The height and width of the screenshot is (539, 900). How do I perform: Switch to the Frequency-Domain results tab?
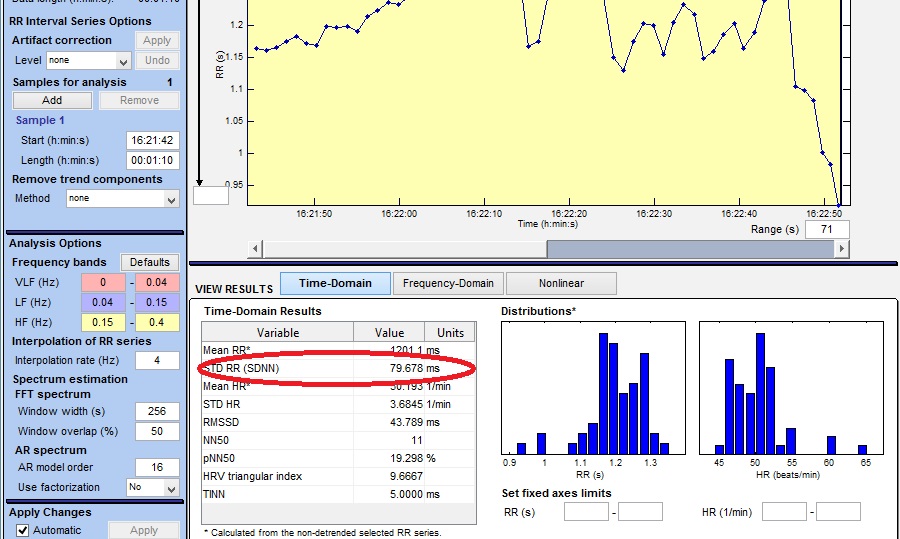(x=448, y=284)
